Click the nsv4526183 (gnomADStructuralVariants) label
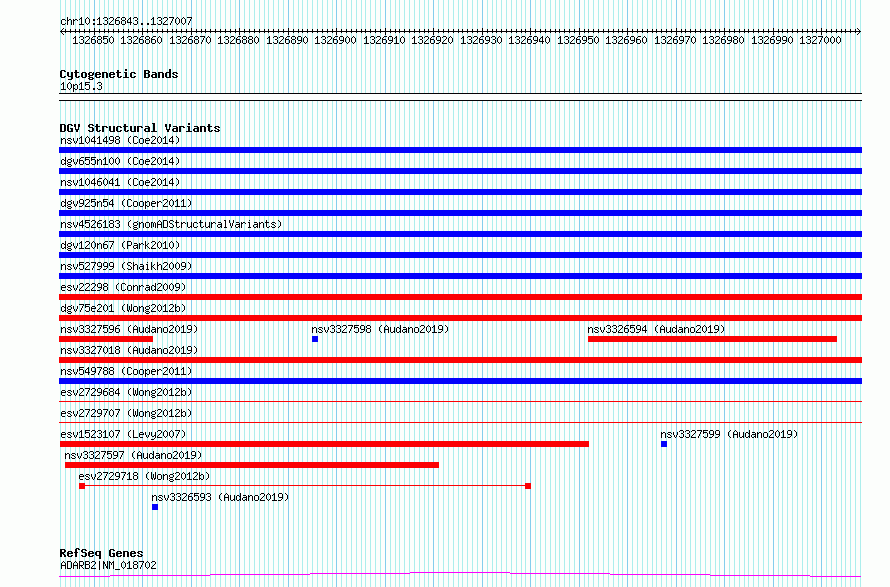890x587 pixels. pos(171,224)
